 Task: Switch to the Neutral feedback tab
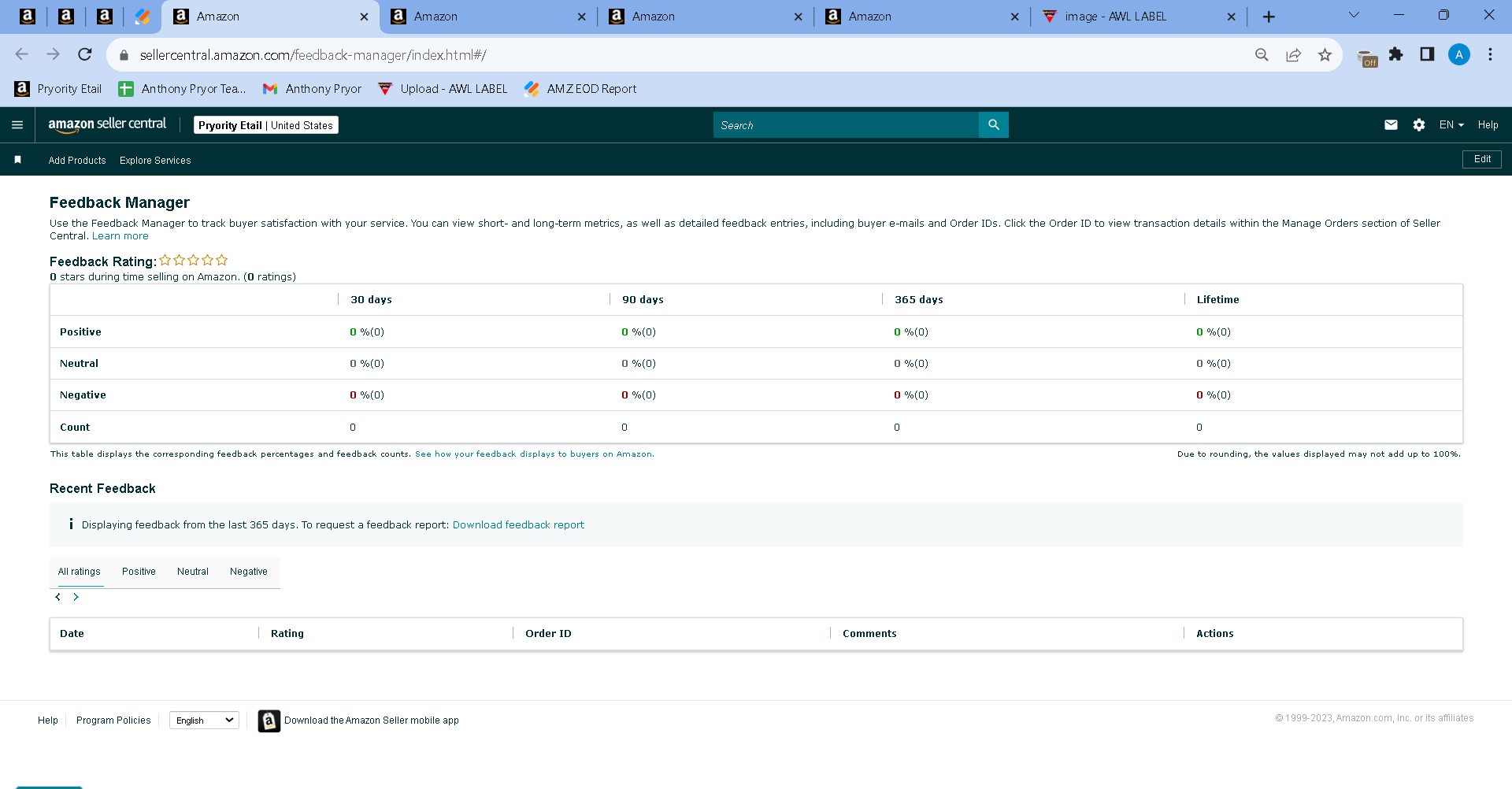tap(193, 572)
